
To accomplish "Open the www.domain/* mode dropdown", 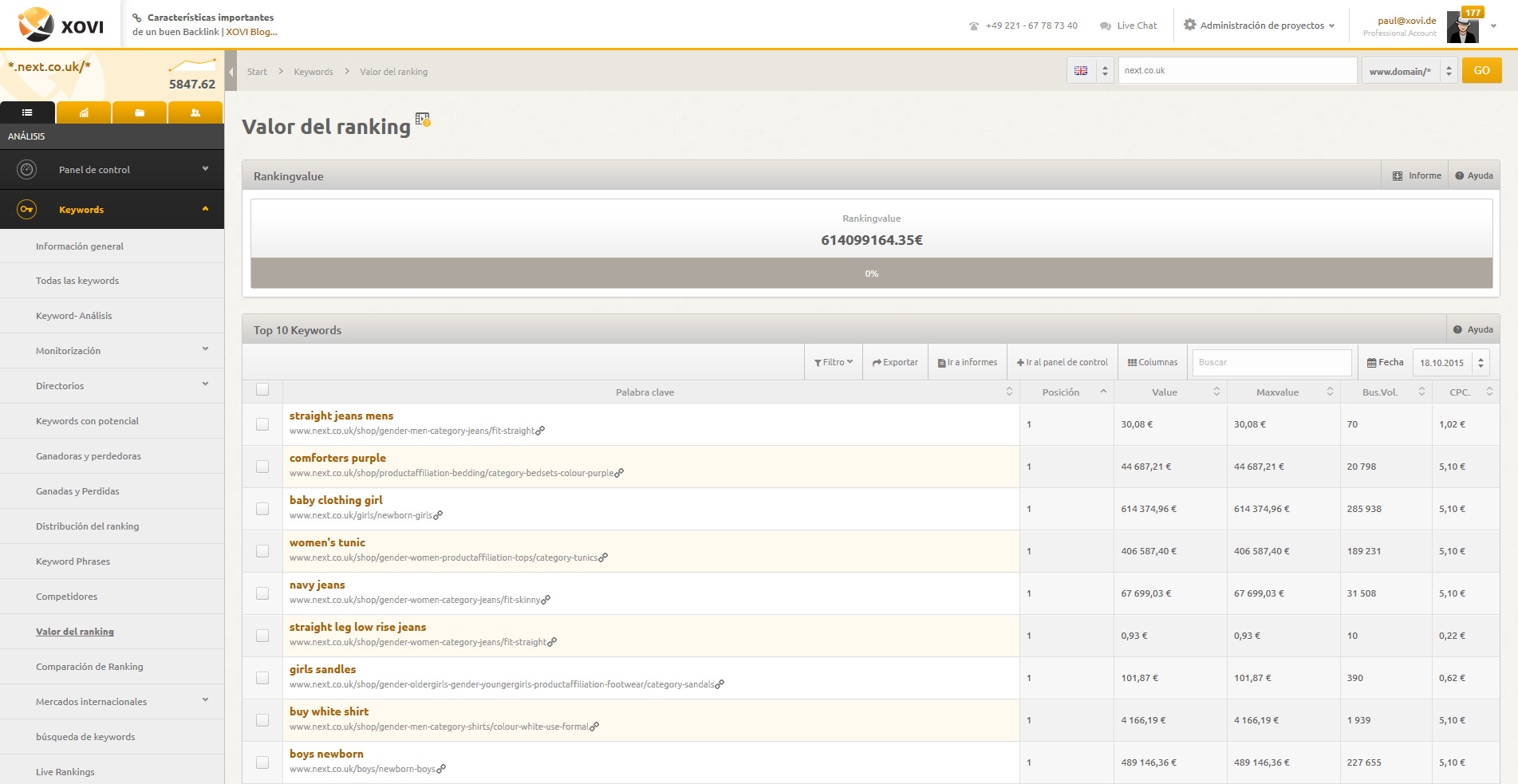I will point(1410,70).
